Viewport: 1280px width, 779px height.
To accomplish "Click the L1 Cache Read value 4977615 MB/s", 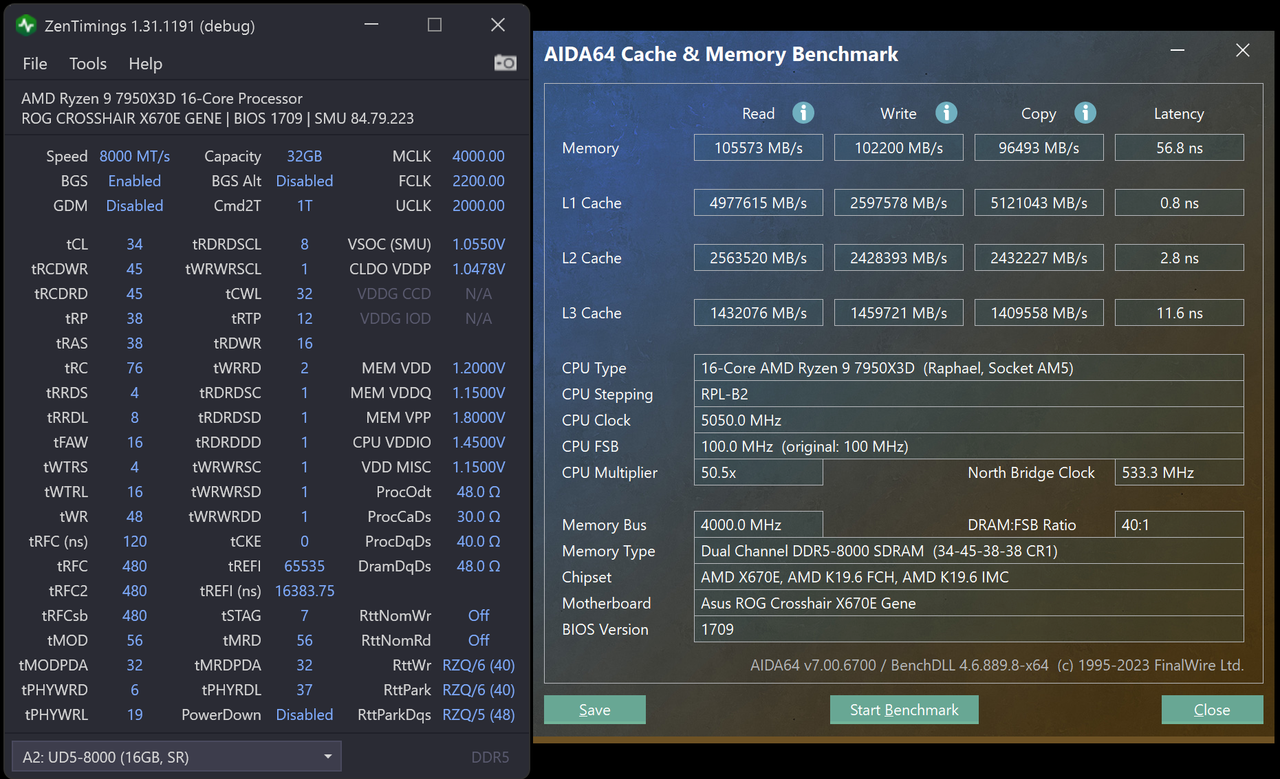I will tap(759, 203).
